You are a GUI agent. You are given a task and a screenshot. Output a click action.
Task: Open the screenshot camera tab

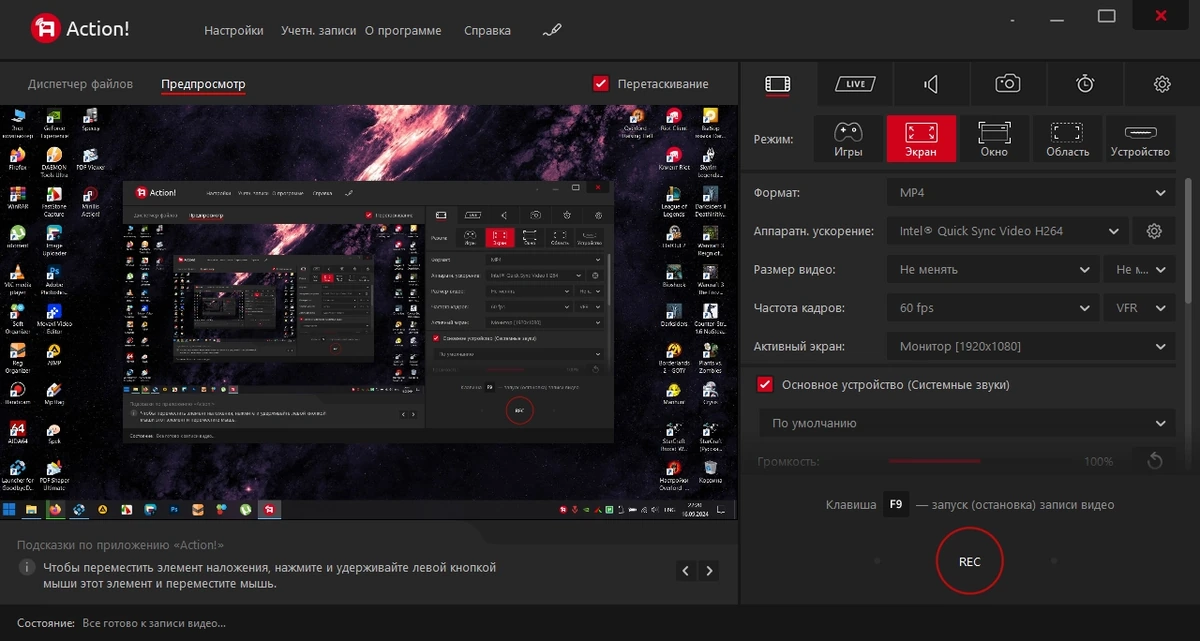pos(1008,84)
